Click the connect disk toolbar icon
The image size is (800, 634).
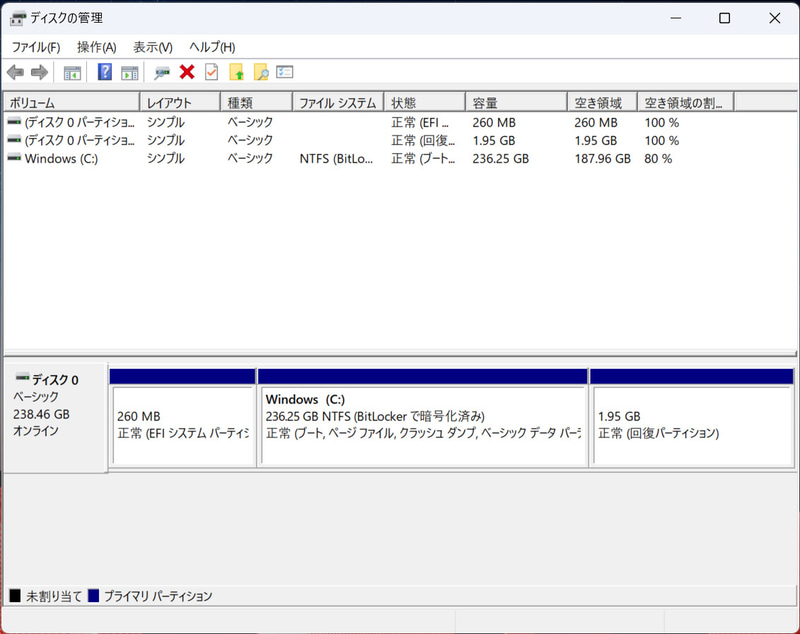tap(162, 73)
